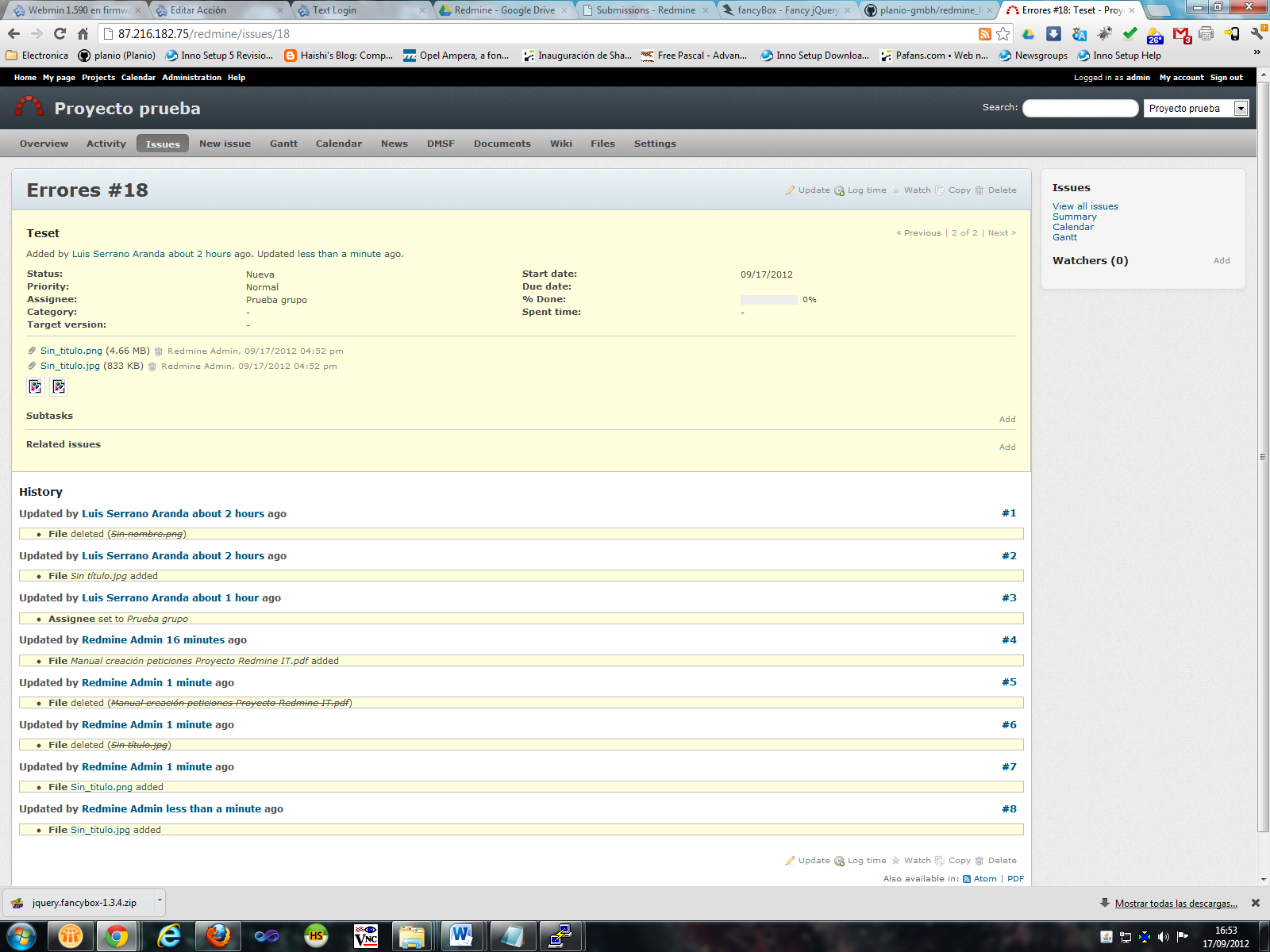This screenshot has width=1270, height=952.
Task: Click the trash icon beside Sin_titulo.png
Action: [x=159, y=351]
